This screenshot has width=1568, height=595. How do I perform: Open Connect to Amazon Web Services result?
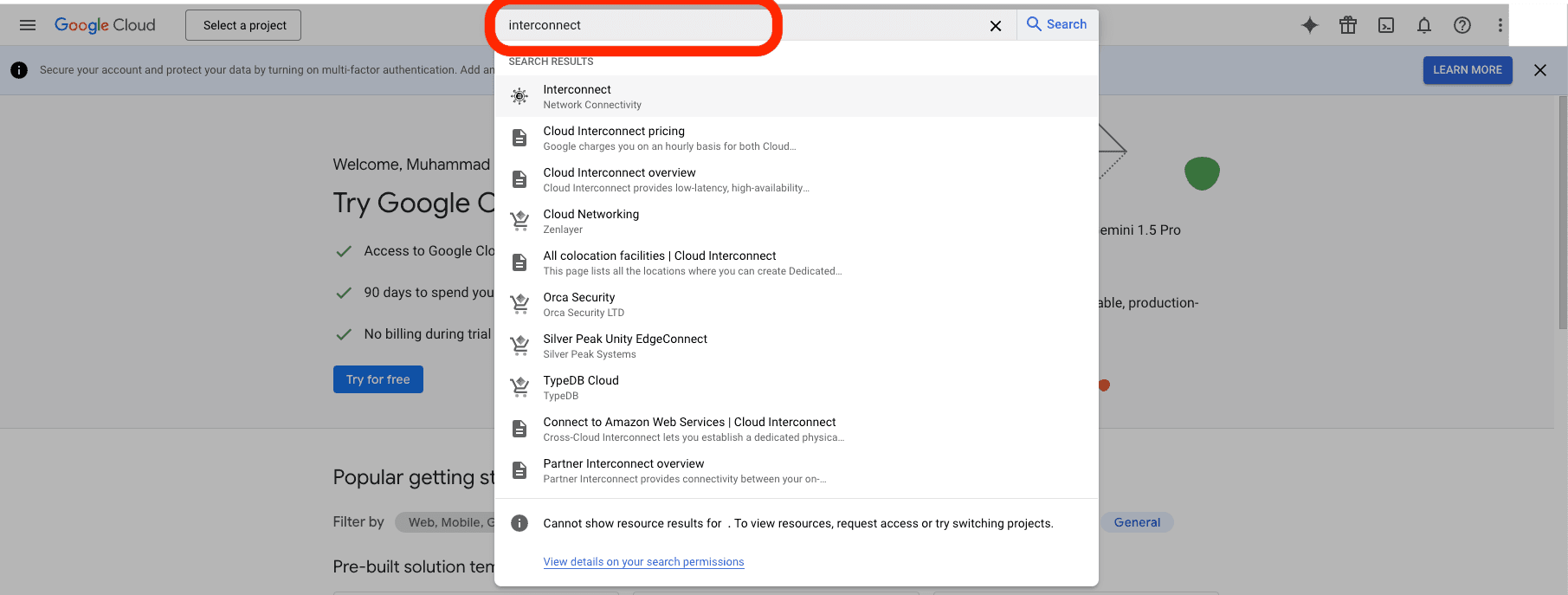pyautogui.click(x=797, y=429)
